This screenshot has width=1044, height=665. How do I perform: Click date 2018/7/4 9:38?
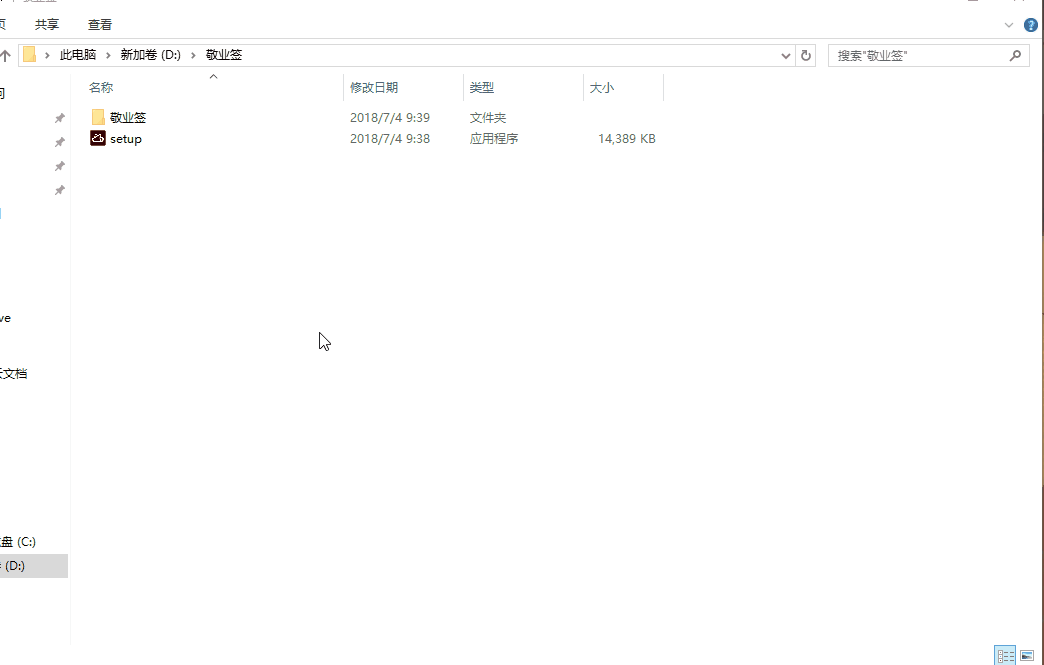tap(390, 139)
